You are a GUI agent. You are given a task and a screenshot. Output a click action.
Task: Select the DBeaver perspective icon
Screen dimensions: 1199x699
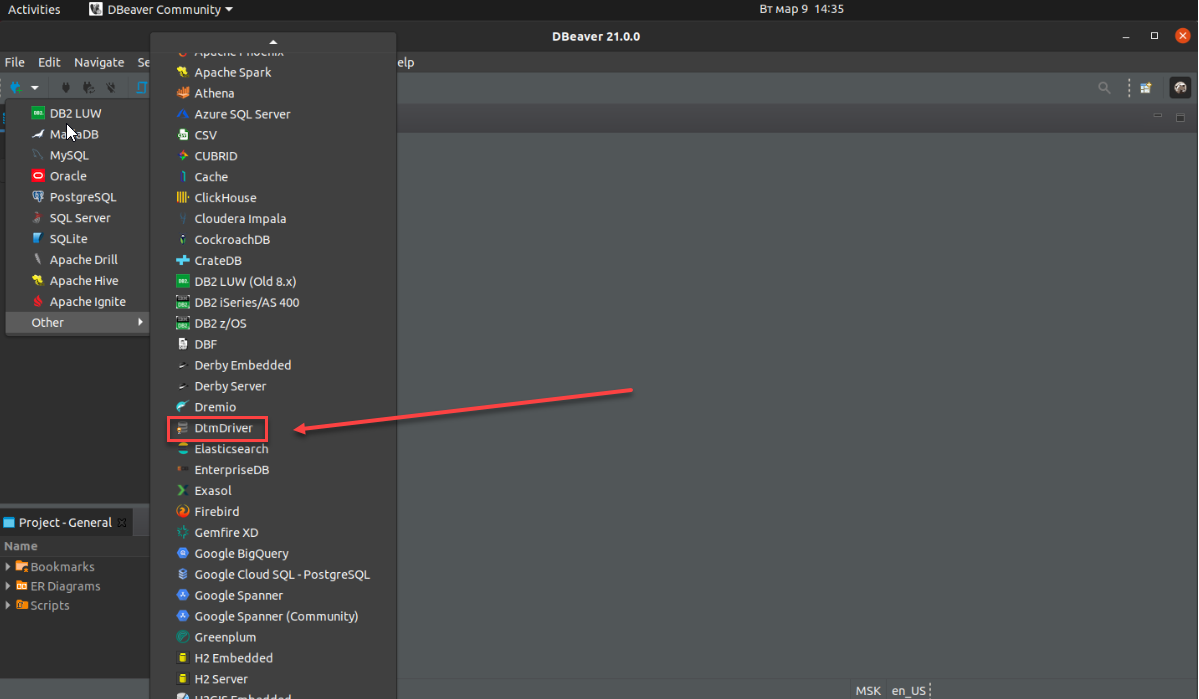point(1180,88)
